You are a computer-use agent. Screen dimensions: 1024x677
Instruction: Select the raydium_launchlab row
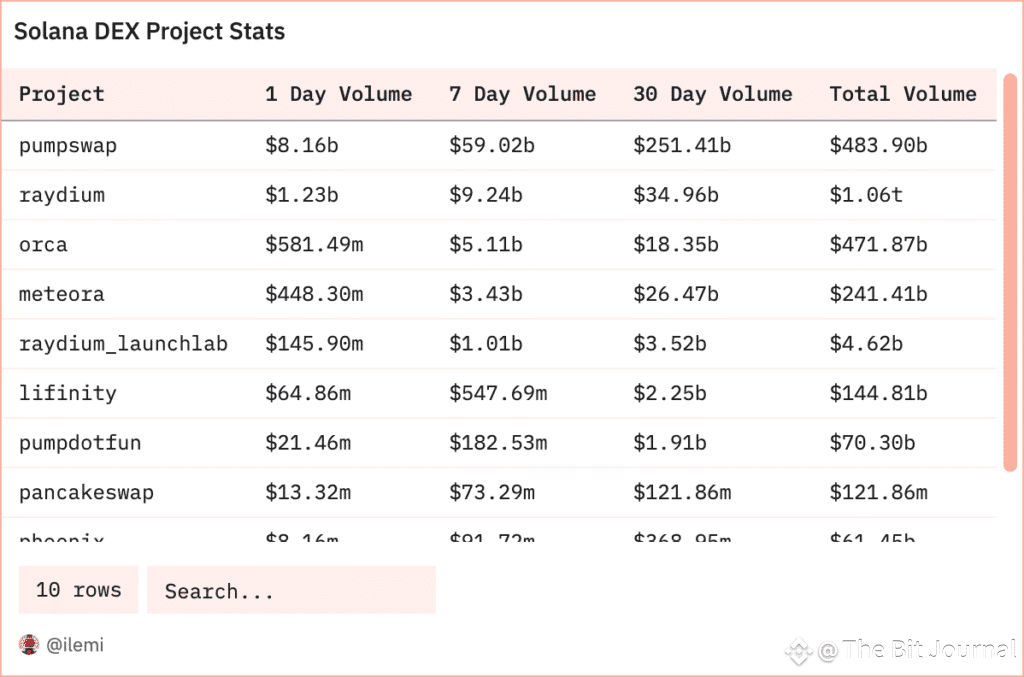500,344
